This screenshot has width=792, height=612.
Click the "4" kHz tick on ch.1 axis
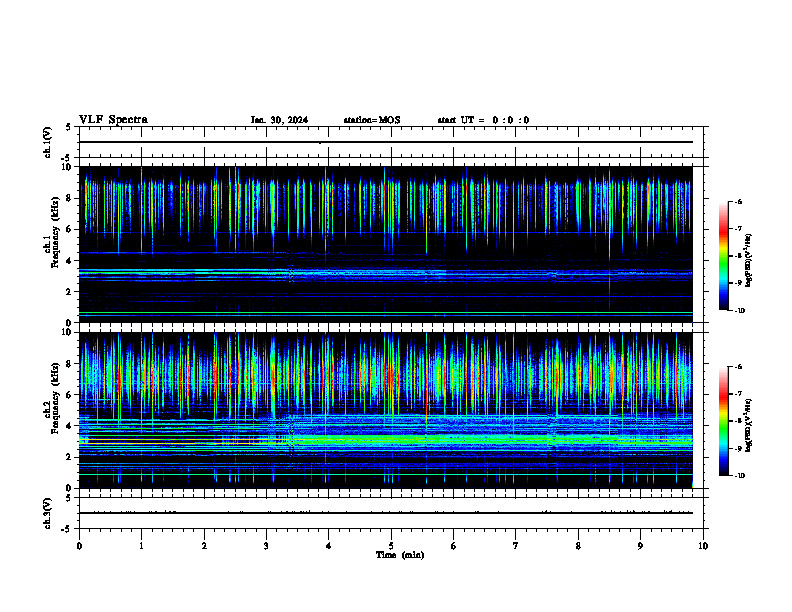(x=69, y=261)
